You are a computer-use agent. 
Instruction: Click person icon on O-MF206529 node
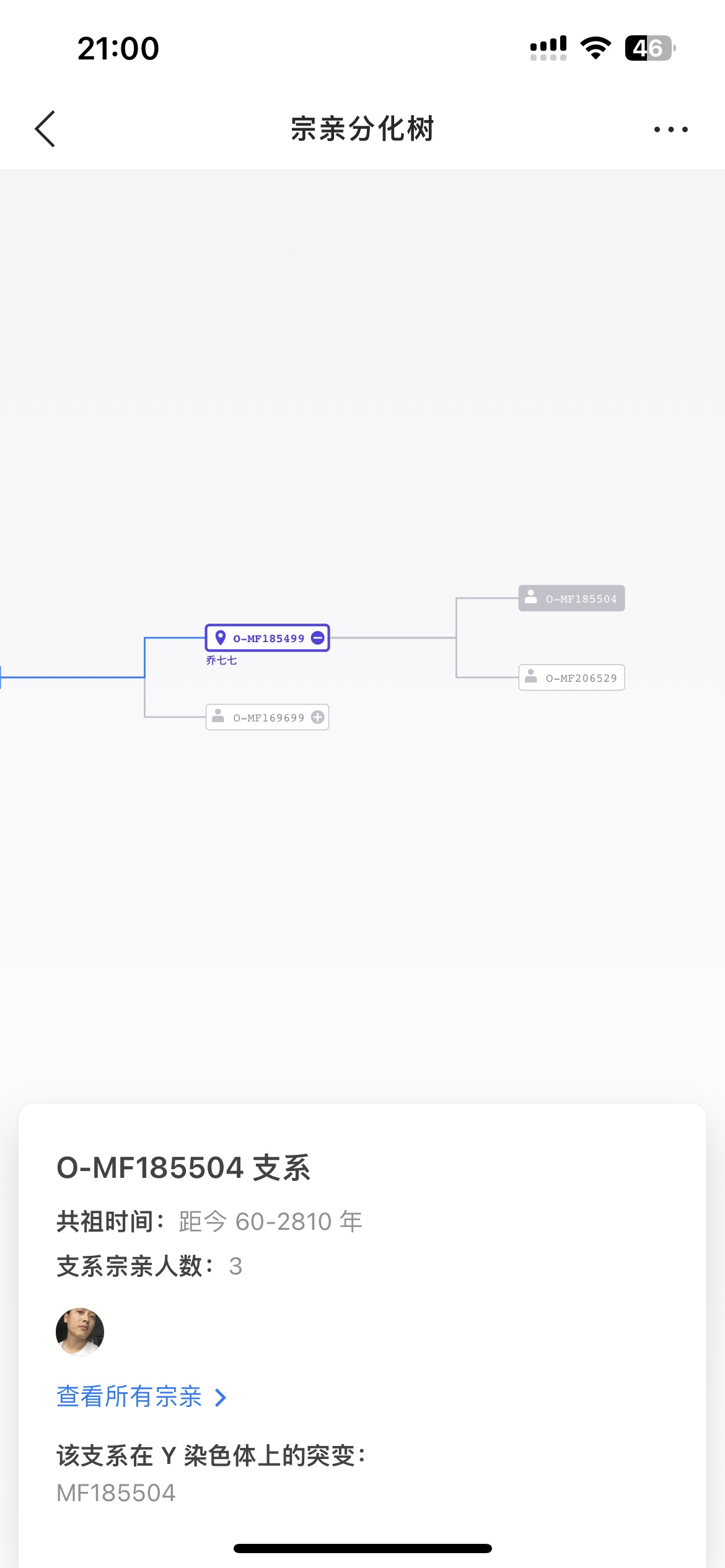531,676
